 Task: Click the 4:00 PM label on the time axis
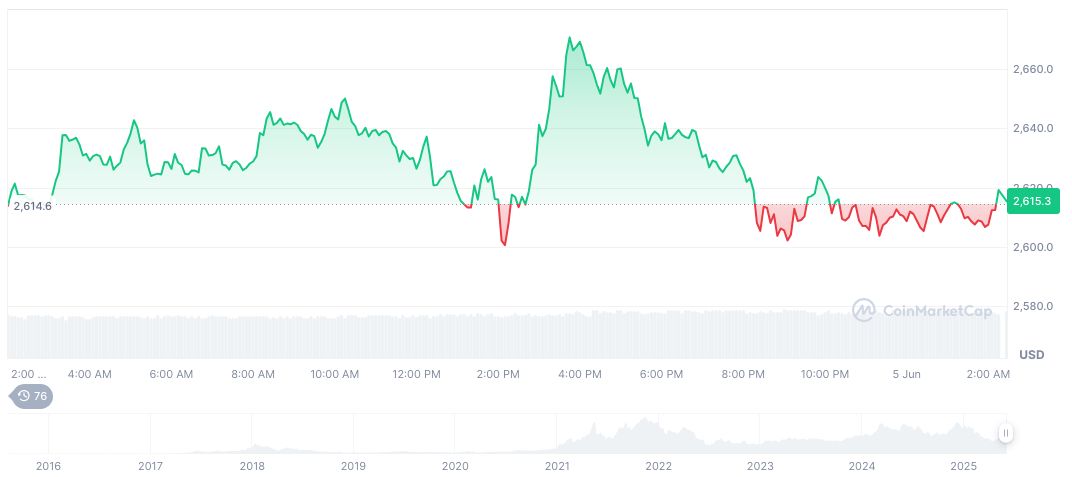579,374
